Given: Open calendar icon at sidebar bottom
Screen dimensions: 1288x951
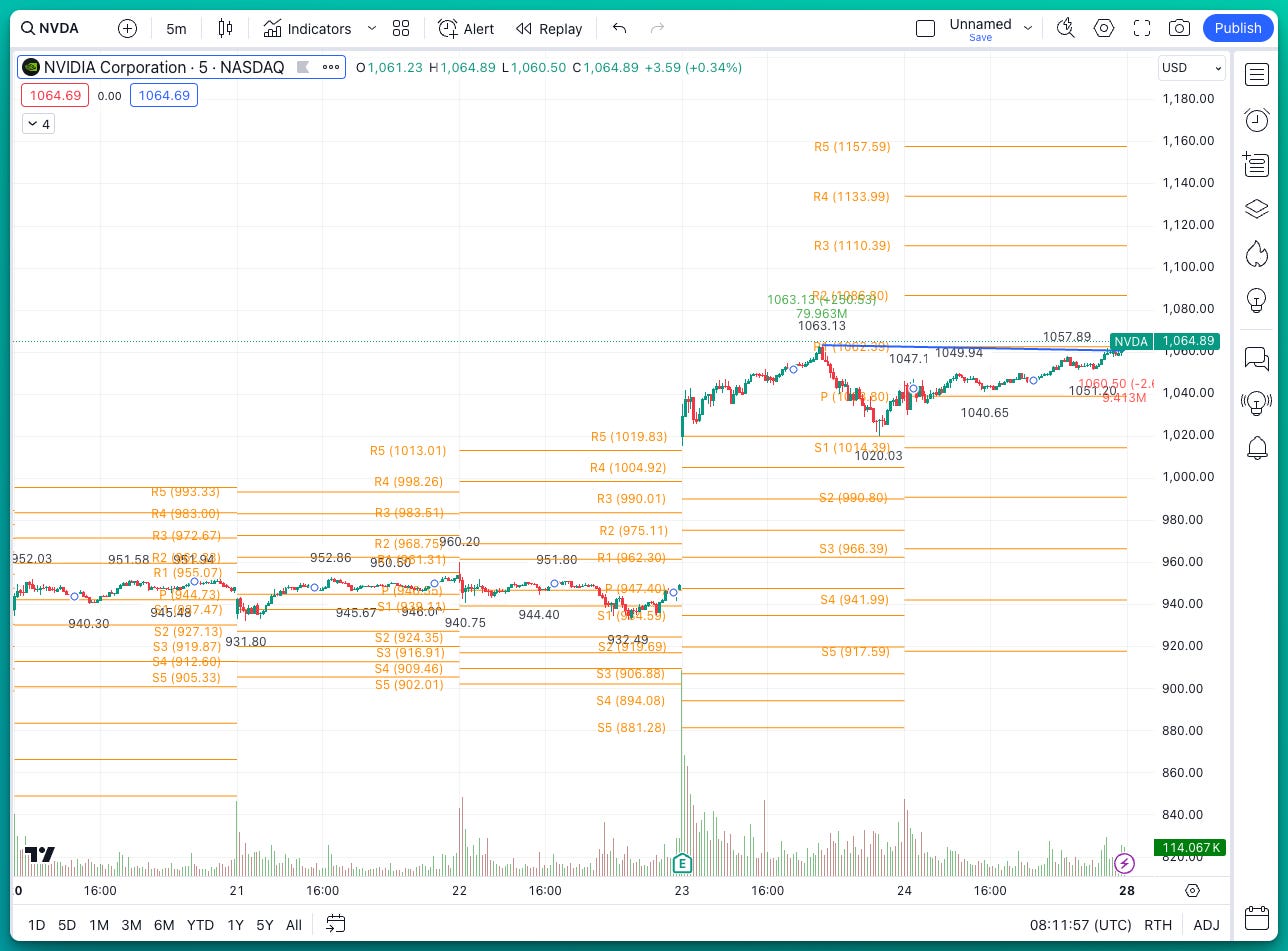Looking at the screenshot, I should 1257,918.
